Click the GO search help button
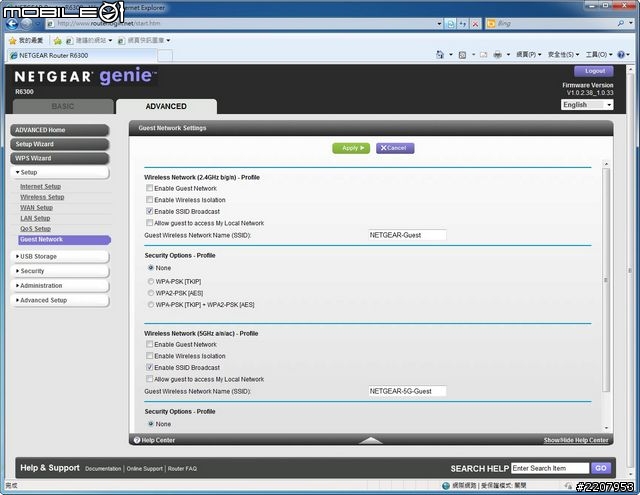This screenshot has width=640, height=495. pyautogui.click(x=601, y=468)
